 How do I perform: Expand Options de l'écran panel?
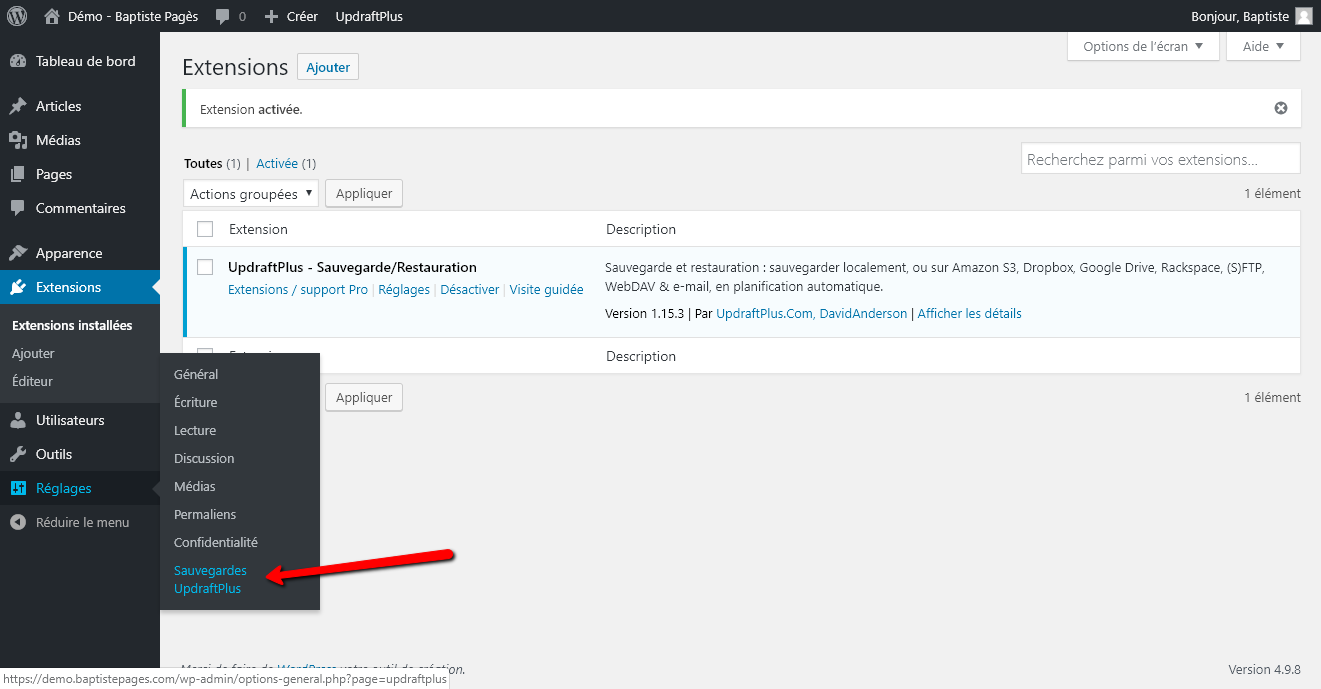tap(1143, 46)
